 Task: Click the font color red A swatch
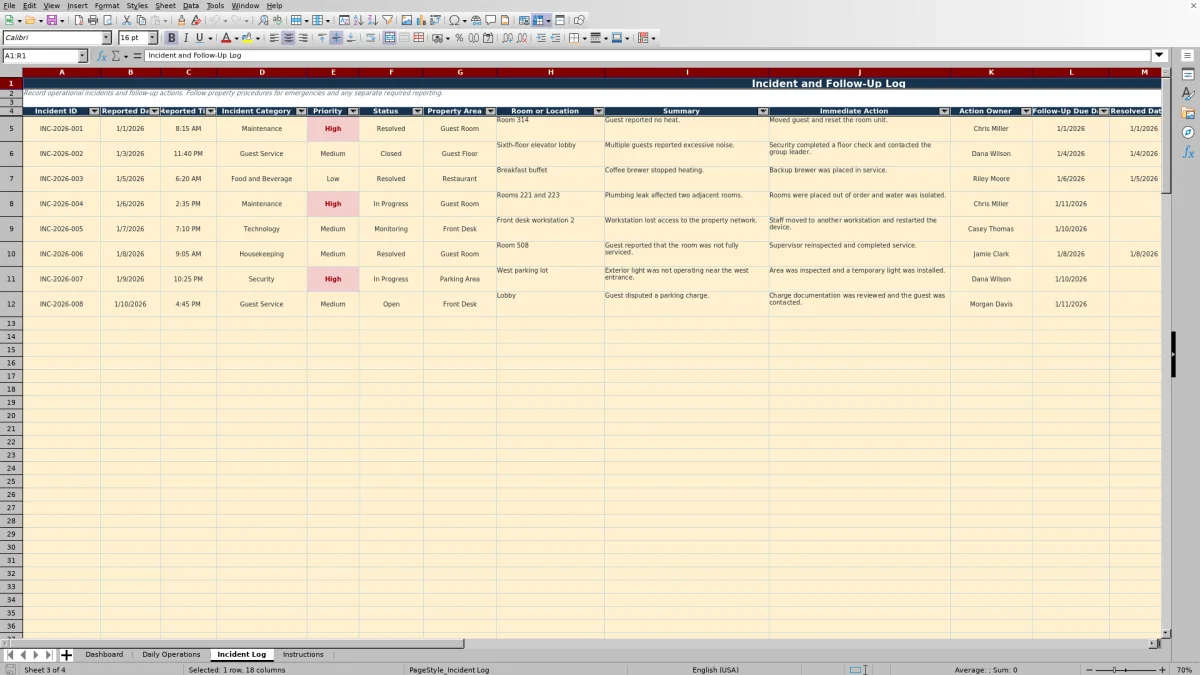coord(224,38)
